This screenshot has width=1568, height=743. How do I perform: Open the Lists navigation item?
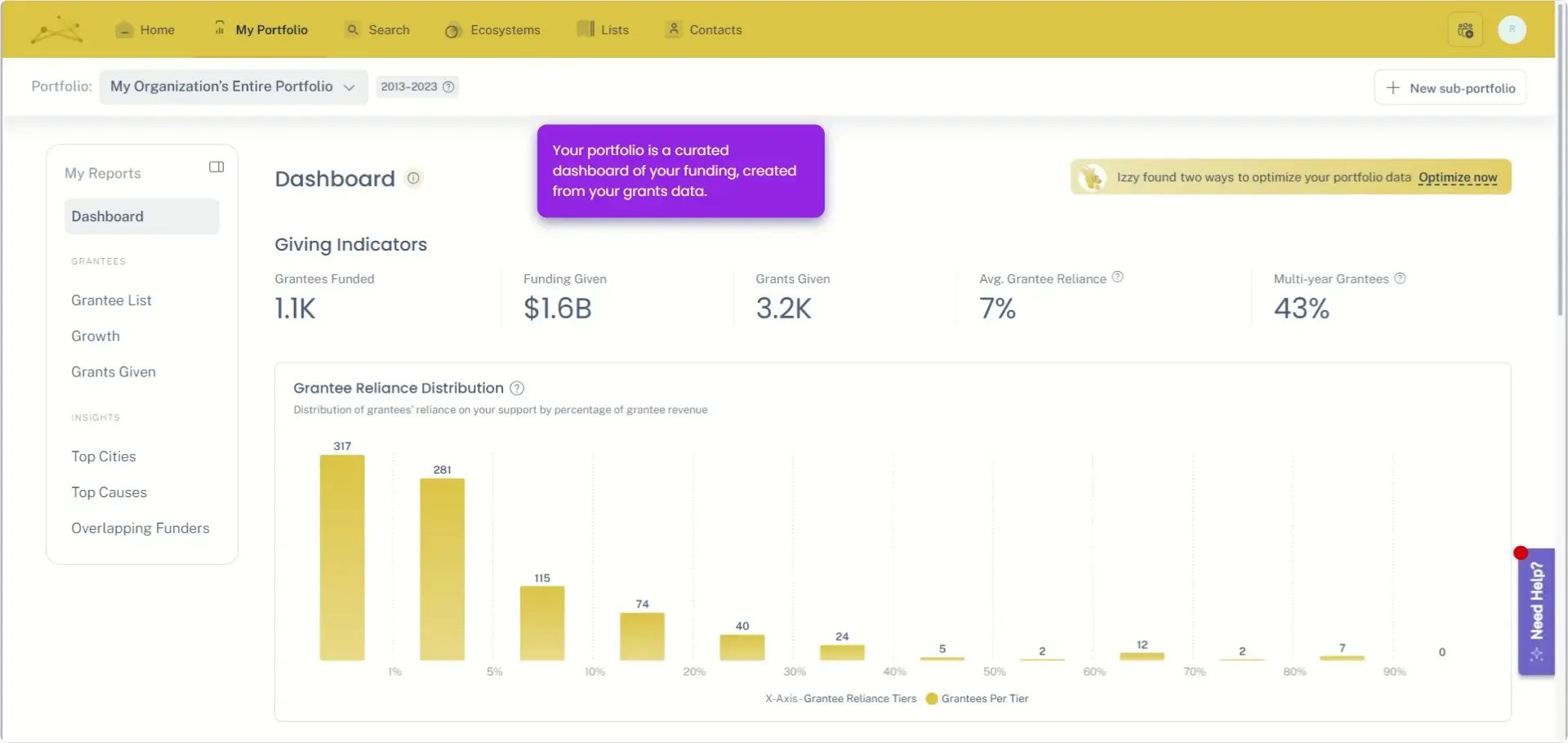click(603, 30)
